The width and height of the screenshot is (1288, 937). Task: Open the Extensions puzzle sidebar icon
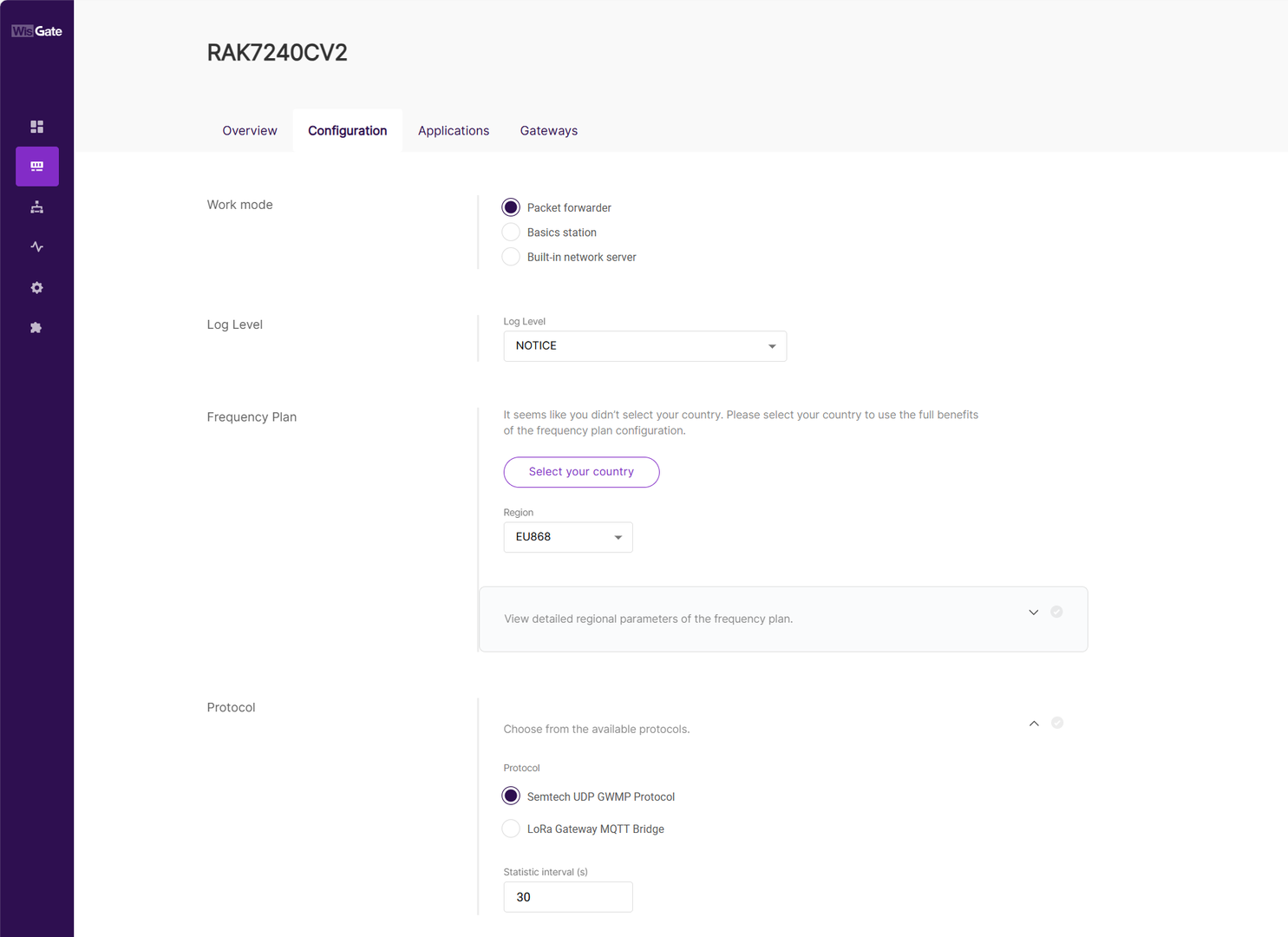[x=36, y=328]
